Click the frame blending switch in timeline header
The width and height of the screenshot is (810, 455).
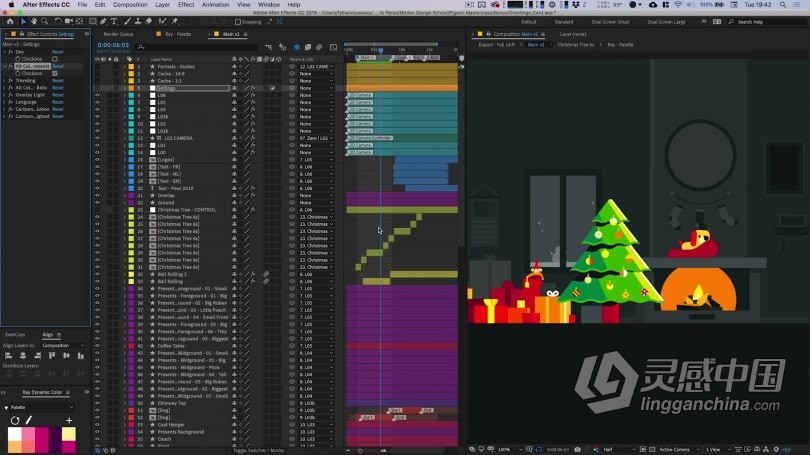click(x=308, y=48)
